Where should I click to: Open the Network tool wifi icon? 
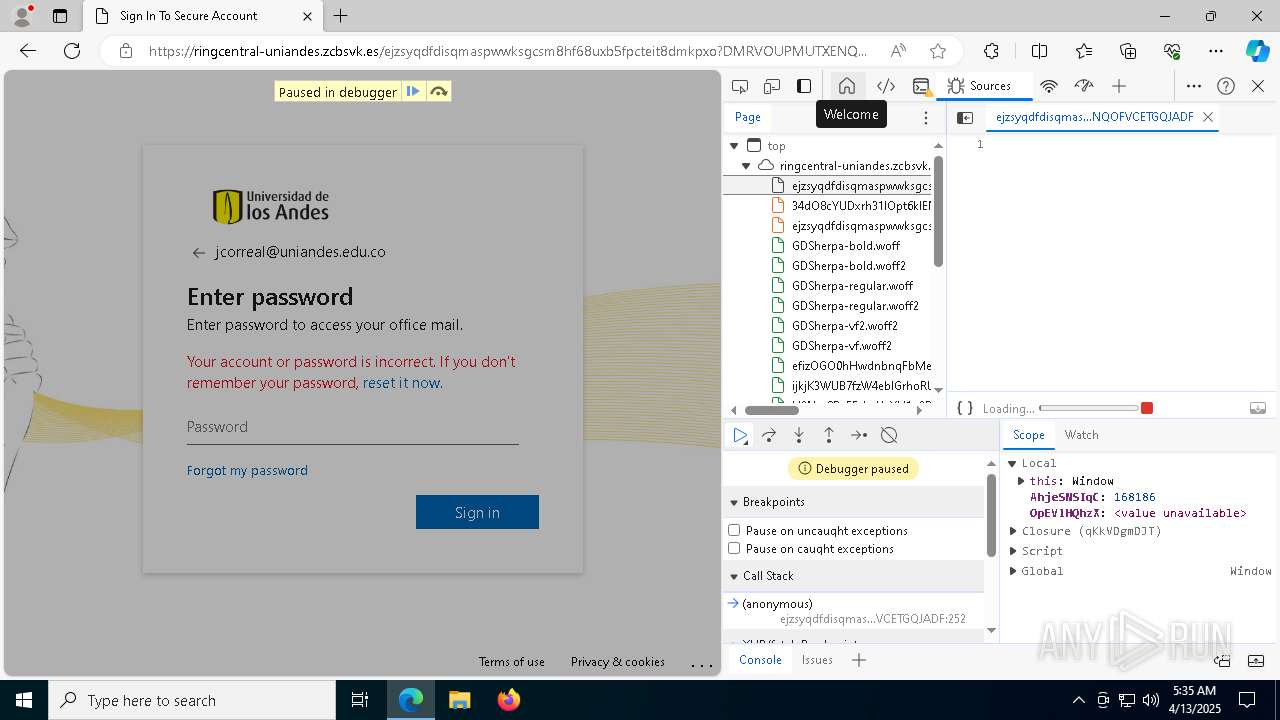point(1049,86)
